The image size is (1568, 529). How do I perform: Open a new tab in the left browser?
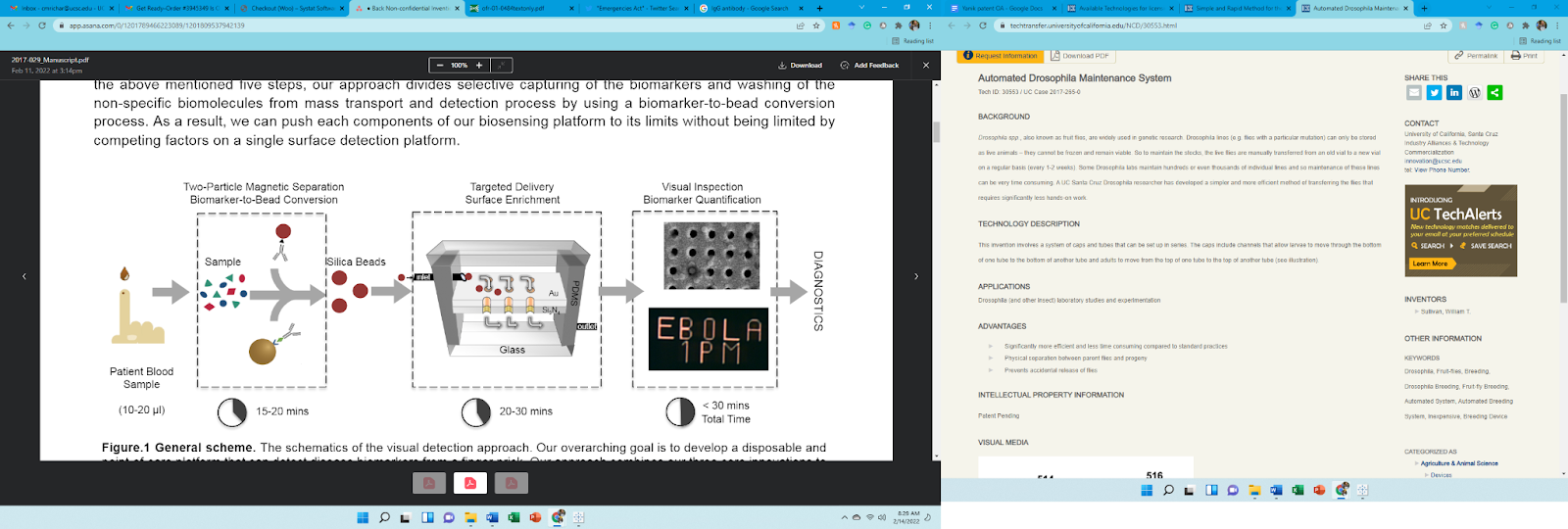click(x=819, y=8)
